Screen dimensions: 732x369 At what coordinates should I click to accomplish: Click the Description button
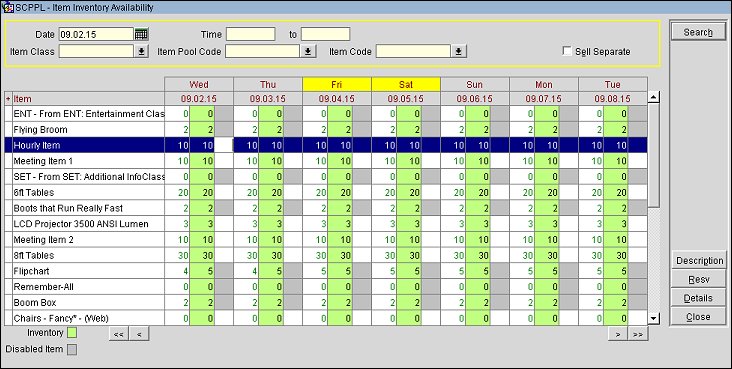(x=698, y=261)
